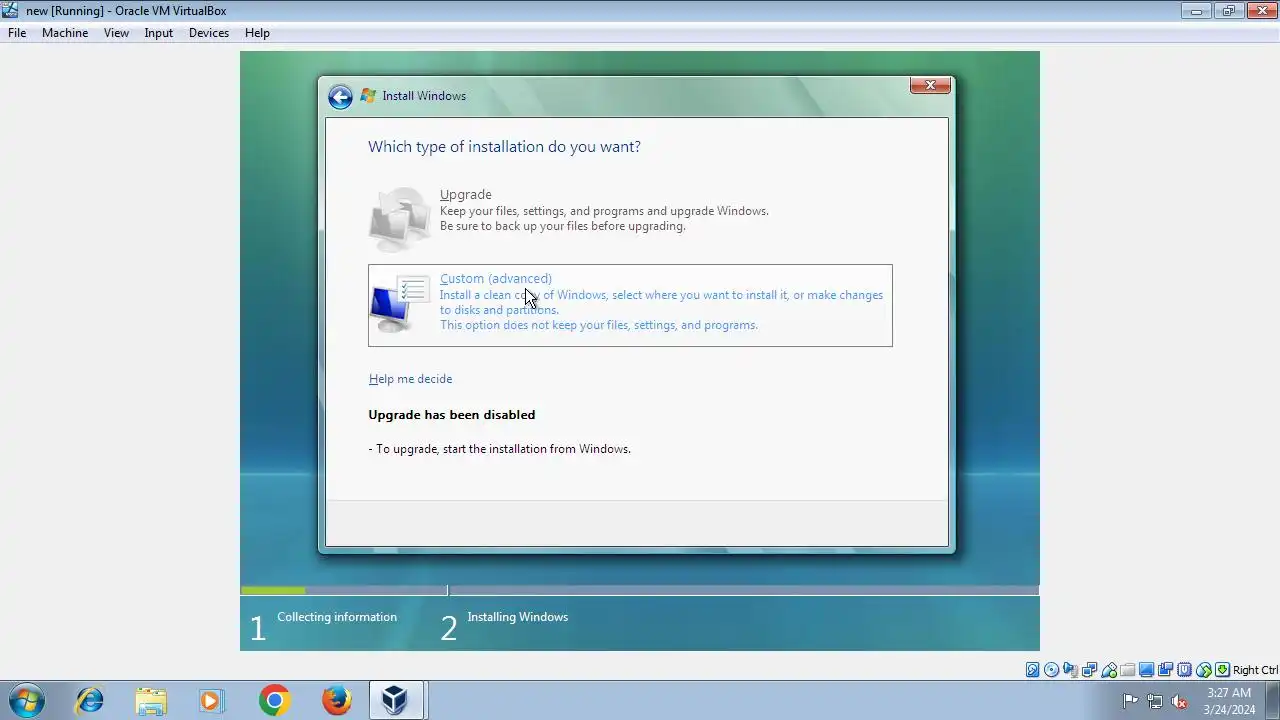Click VirtualBox optical disc status icon
Screen dimensions: 1280x720
point(1052,670)
